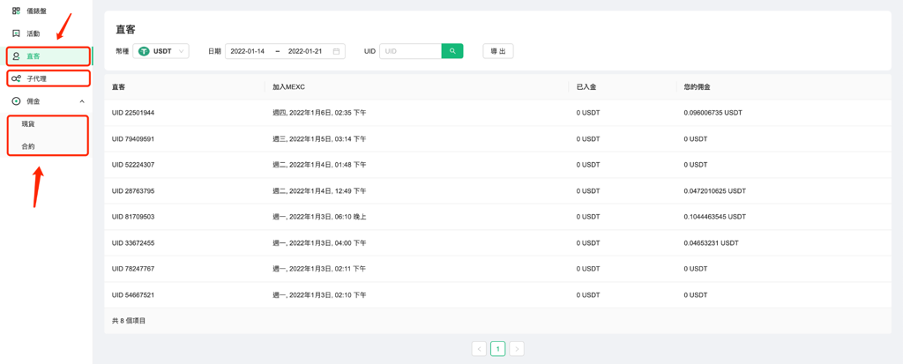Click the 您的佣金 column header
Image resolution: width=904 pixels, height=364 pixels.
coord(696,87)
